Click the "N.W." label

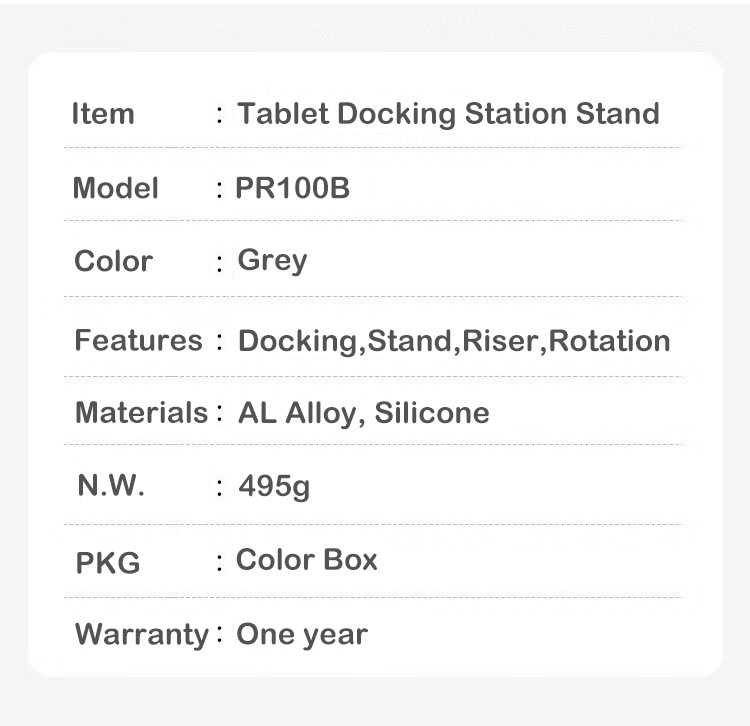(111, 487)
